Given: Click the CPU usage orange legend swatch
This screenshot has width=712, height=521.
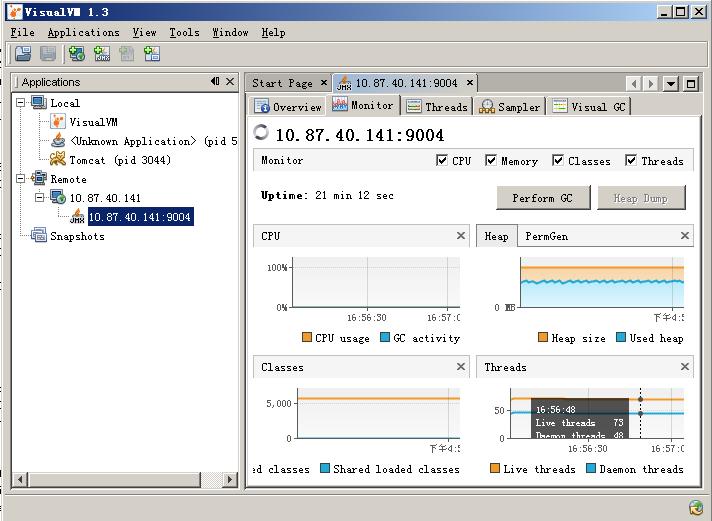Looking at the screenshot, I should 307,337.
